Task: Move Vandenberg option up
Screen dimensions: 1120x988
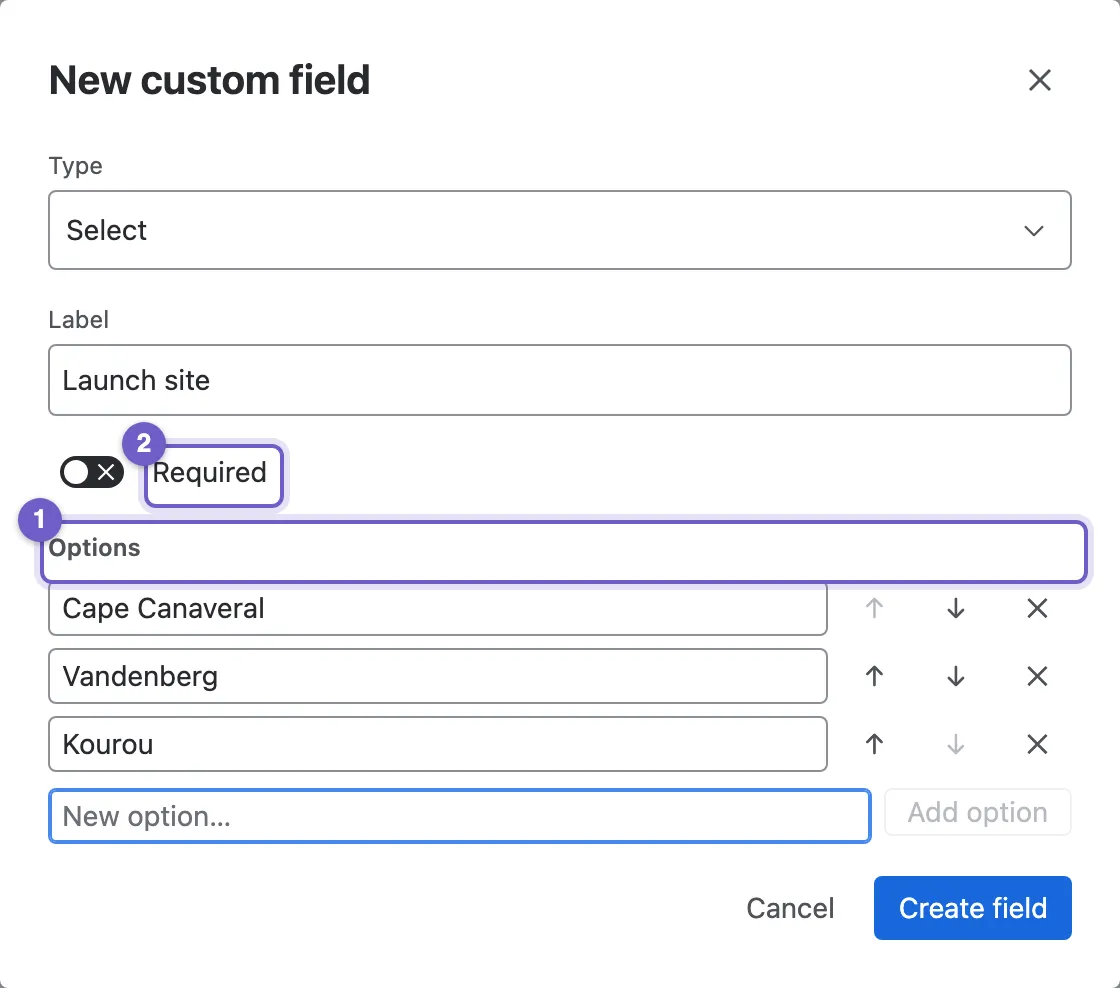Action: tap(874, 676)
